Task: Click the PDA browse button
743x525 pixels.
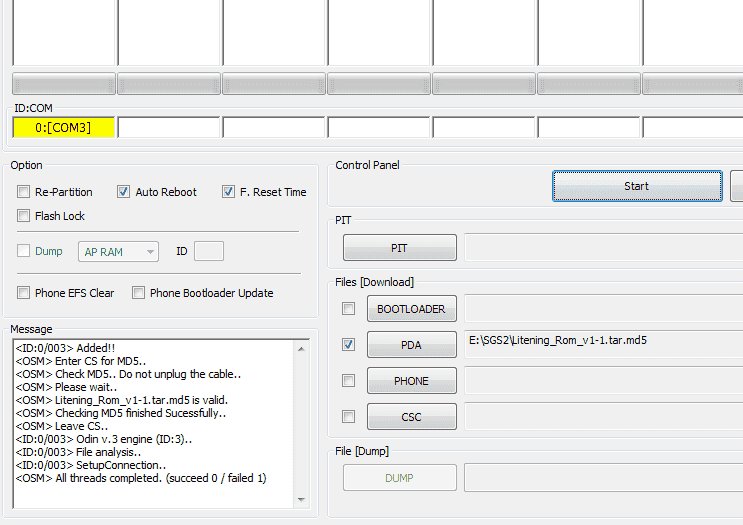Action: coord(411,345)
